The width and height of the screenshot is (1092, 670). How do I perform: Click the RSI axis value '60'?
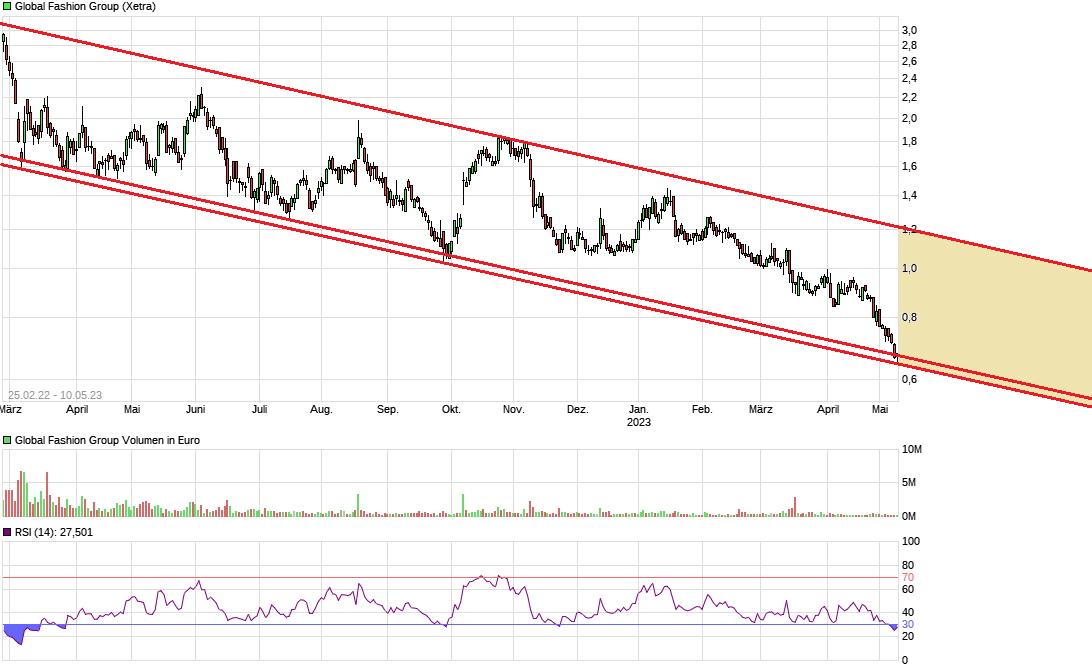(908, 589)
